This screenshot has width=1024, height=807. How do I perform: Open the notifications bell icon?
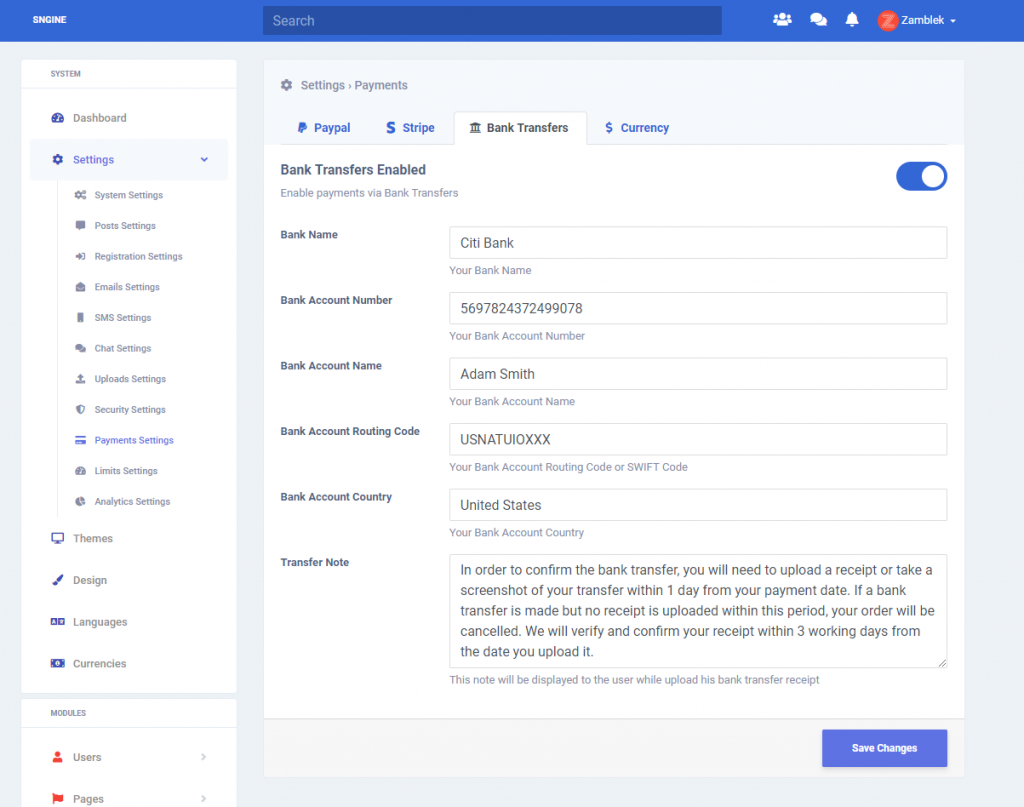click(x=852, y=20)
